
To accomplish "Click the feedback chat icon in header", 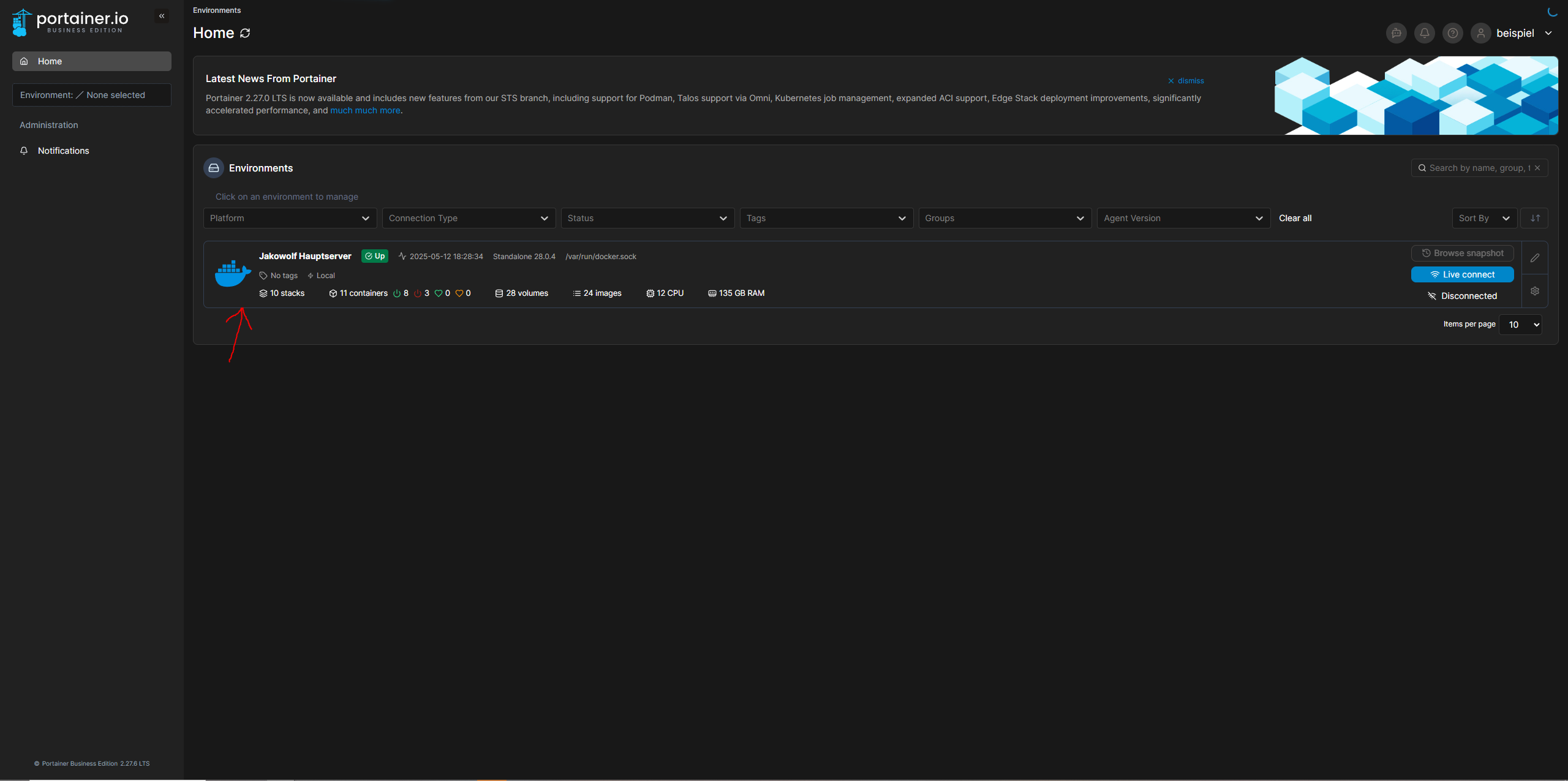I will (x=1396, y=33).
